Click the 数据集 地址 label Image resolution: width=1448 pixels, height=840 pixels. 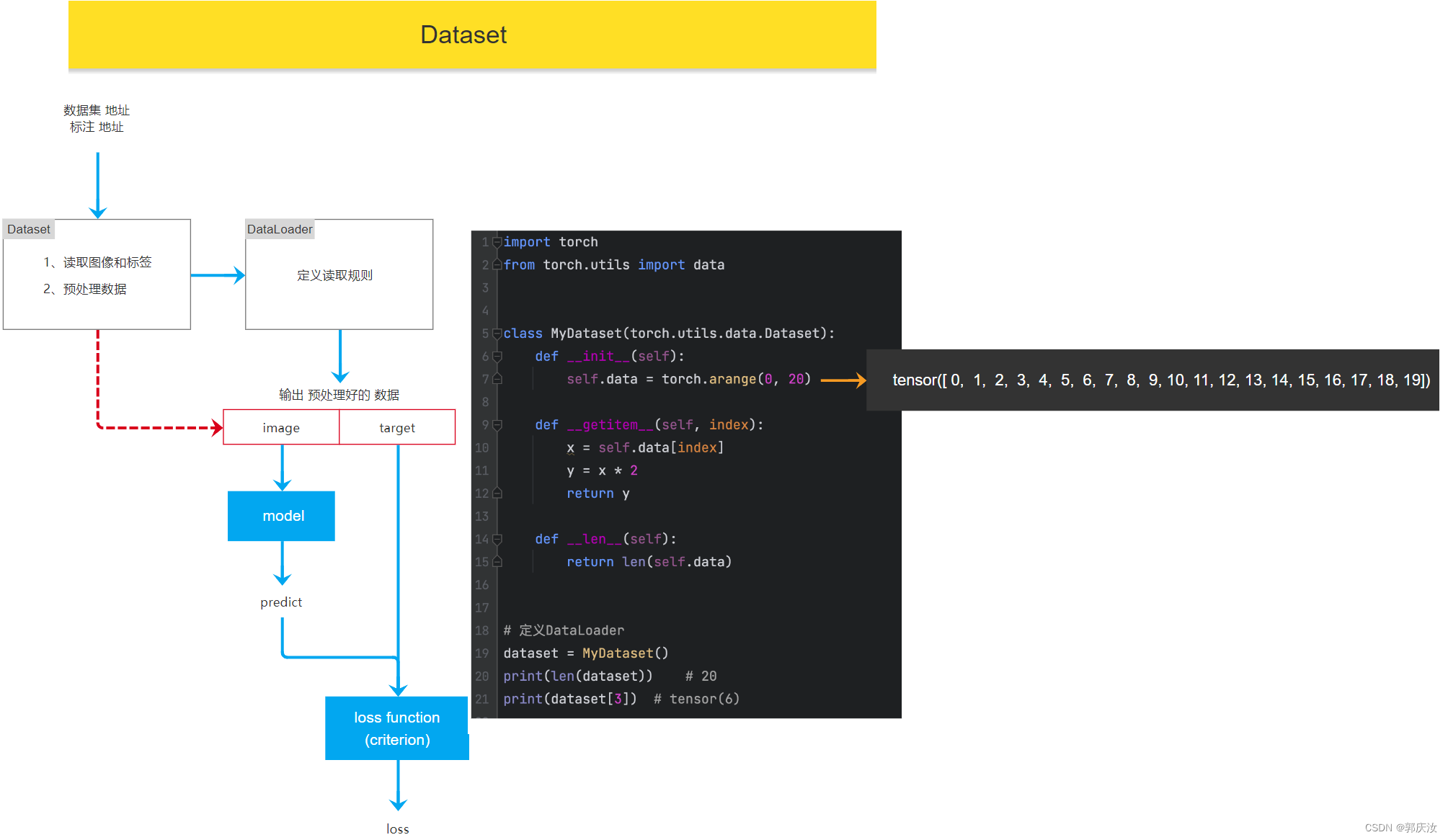[97, 110]
